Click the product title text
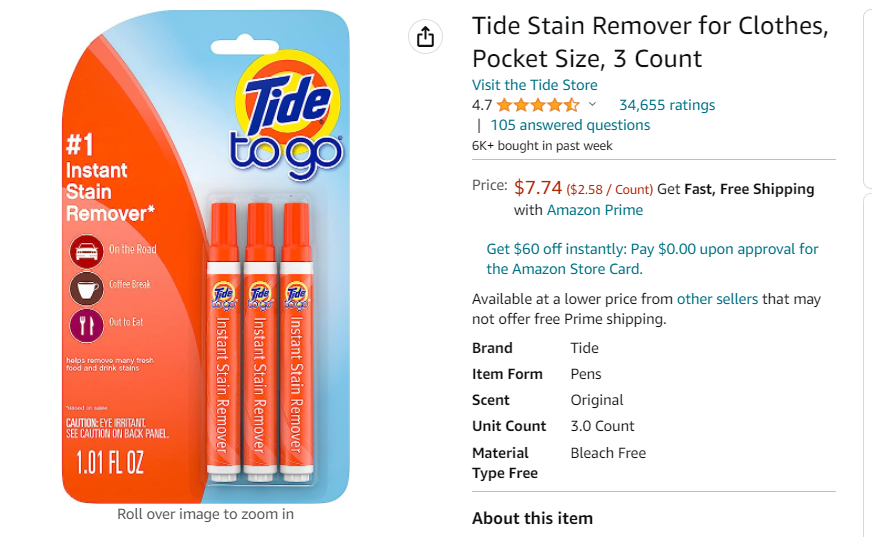 coord(650,42)
